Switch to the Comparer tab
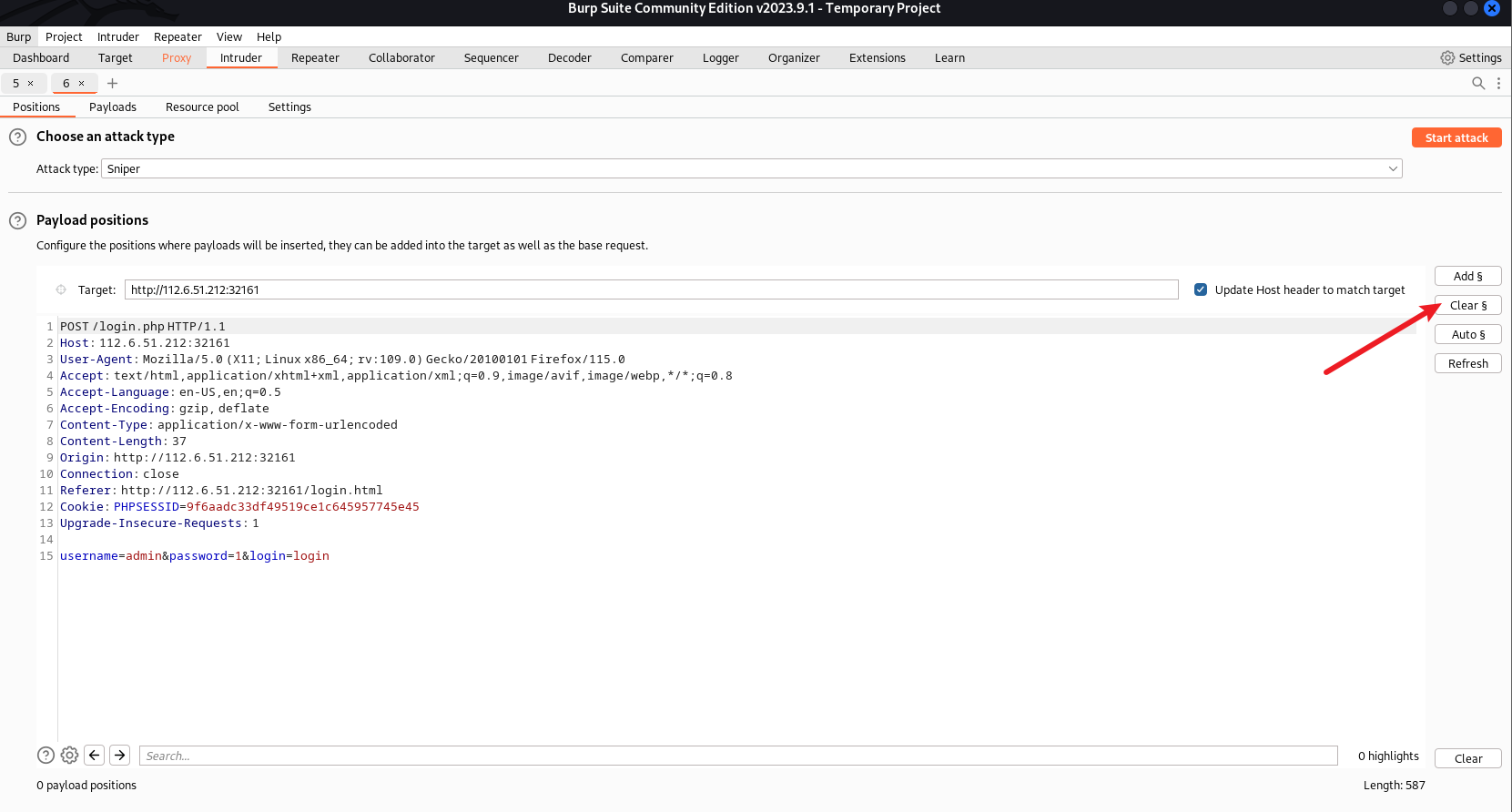The image size is (1512, 812). tap(647, 57)
